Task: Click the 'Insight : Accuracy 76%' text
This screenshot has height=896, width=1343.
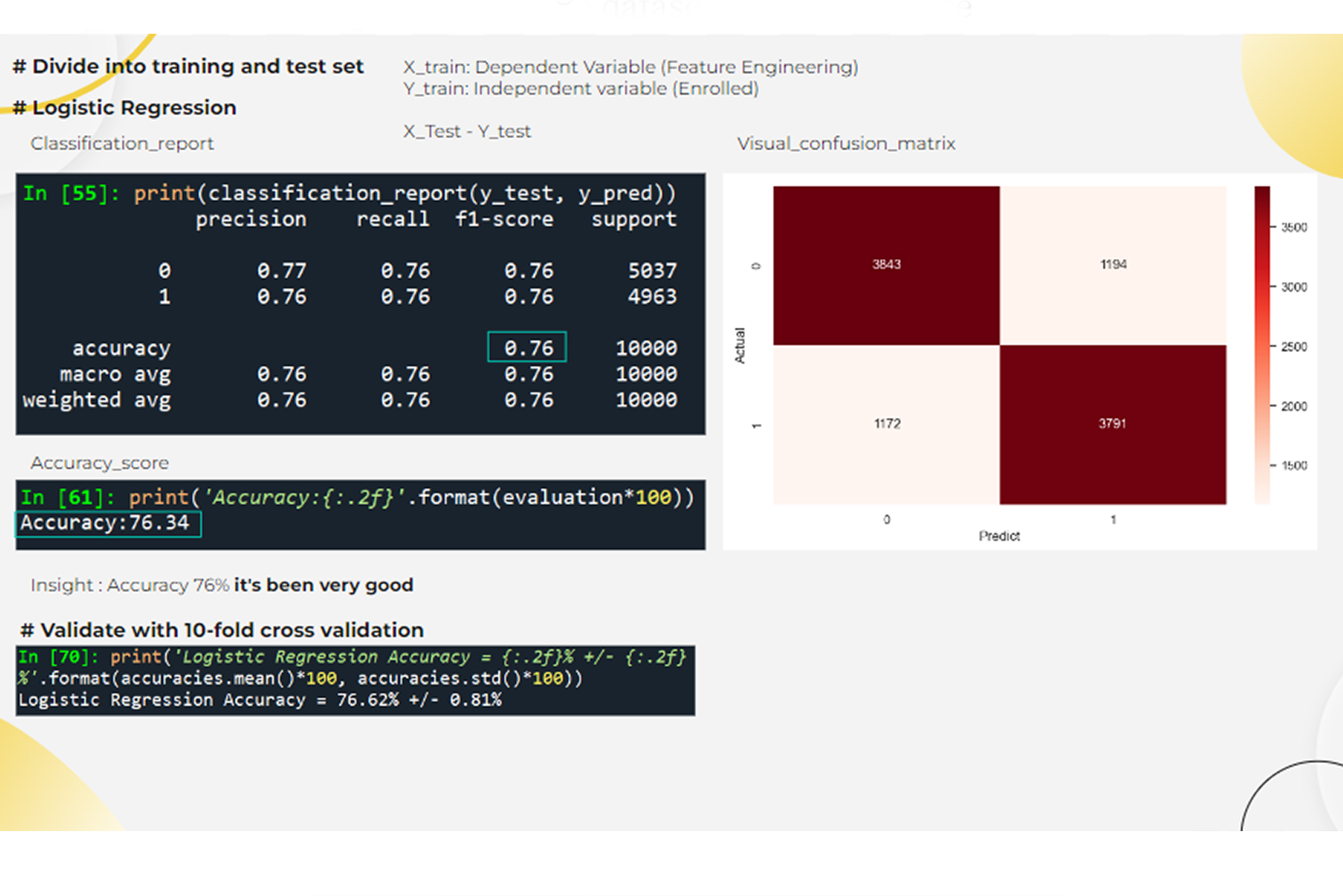Action: [x=130, y=585]
